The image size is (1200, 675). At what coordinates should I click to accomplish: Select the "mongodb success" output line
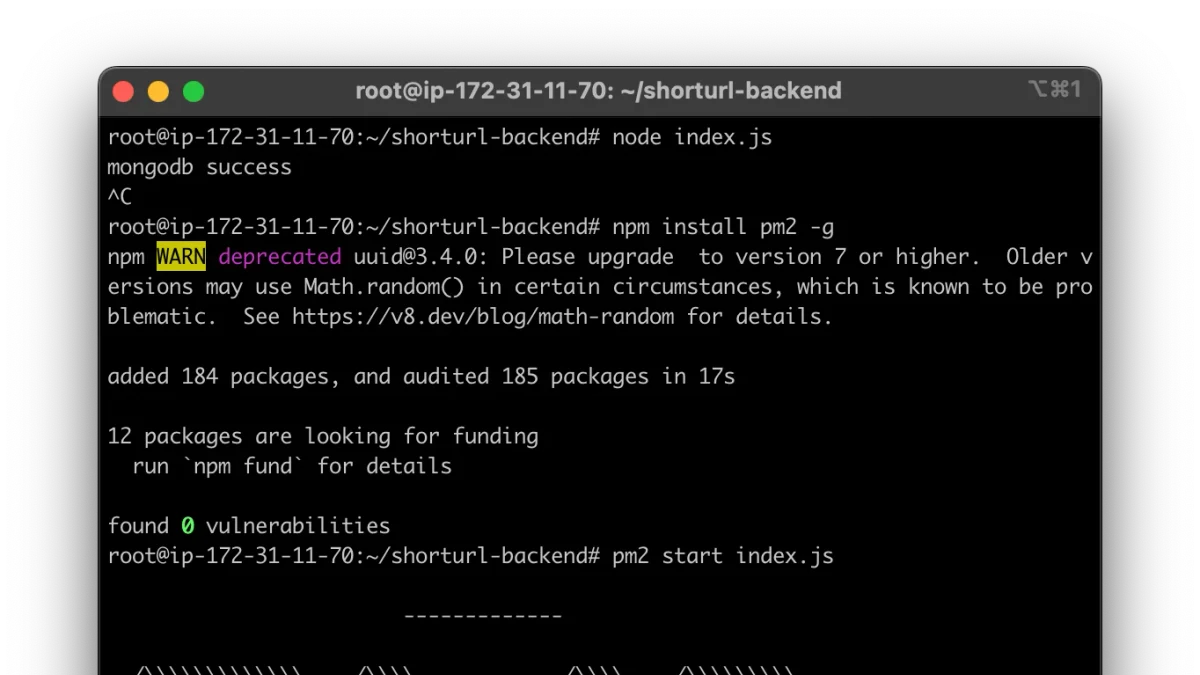(x=200, y=167)
